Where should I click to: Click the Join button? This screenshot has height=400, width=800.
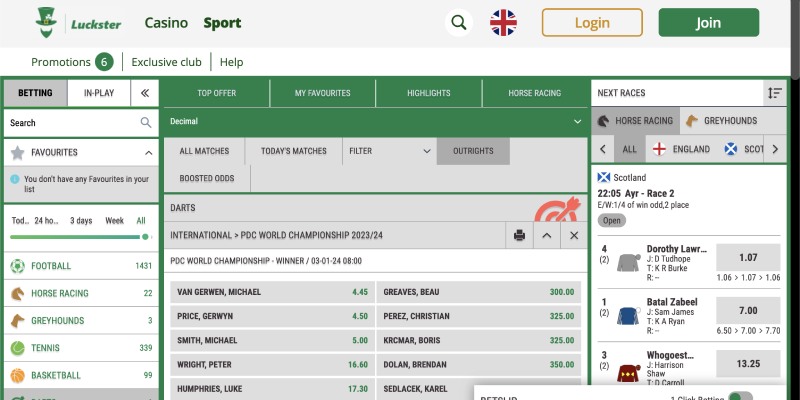[x=709, y=22]
